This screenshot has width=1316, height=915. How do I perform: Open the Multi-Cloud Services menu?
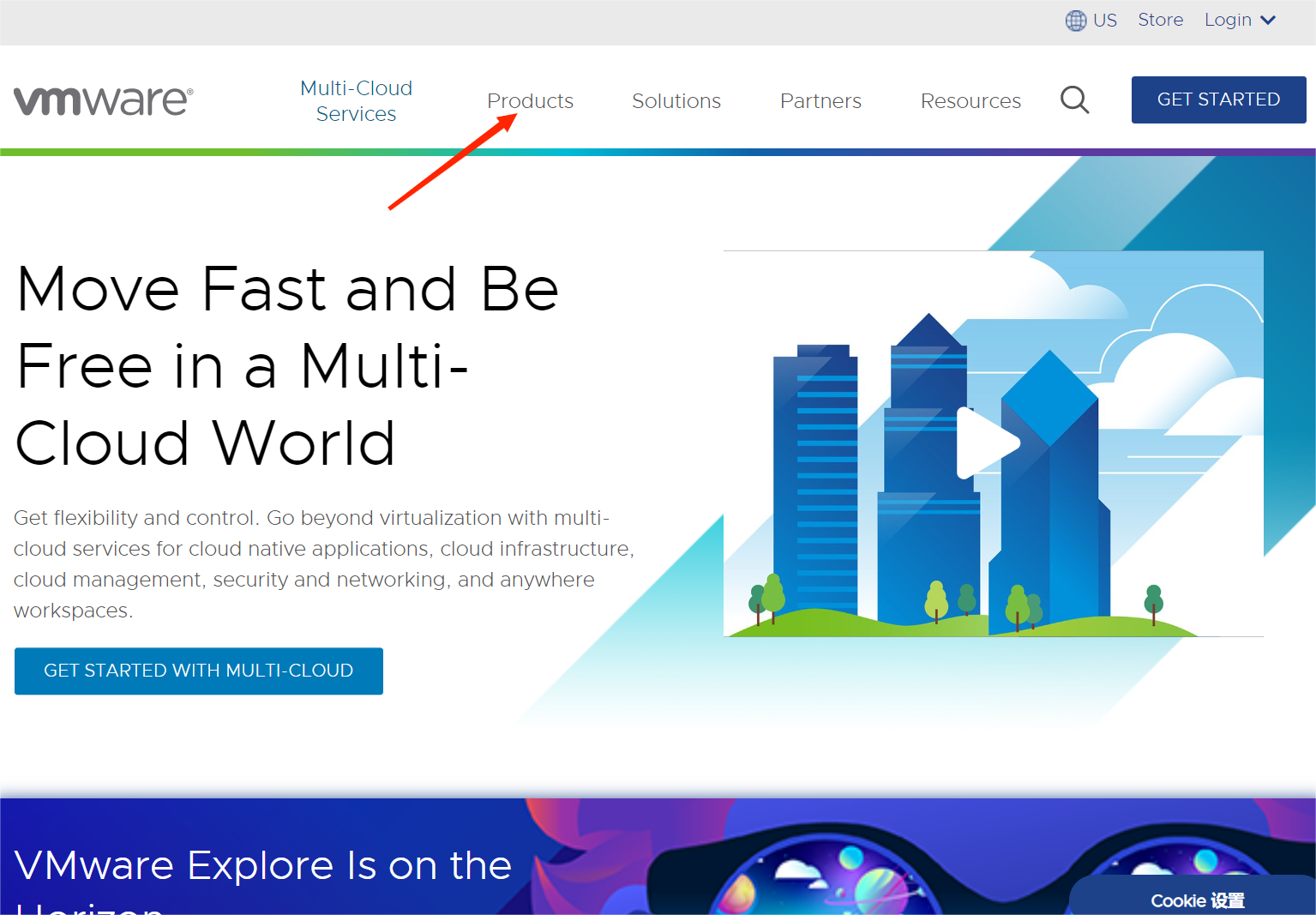tap(356, 101)
